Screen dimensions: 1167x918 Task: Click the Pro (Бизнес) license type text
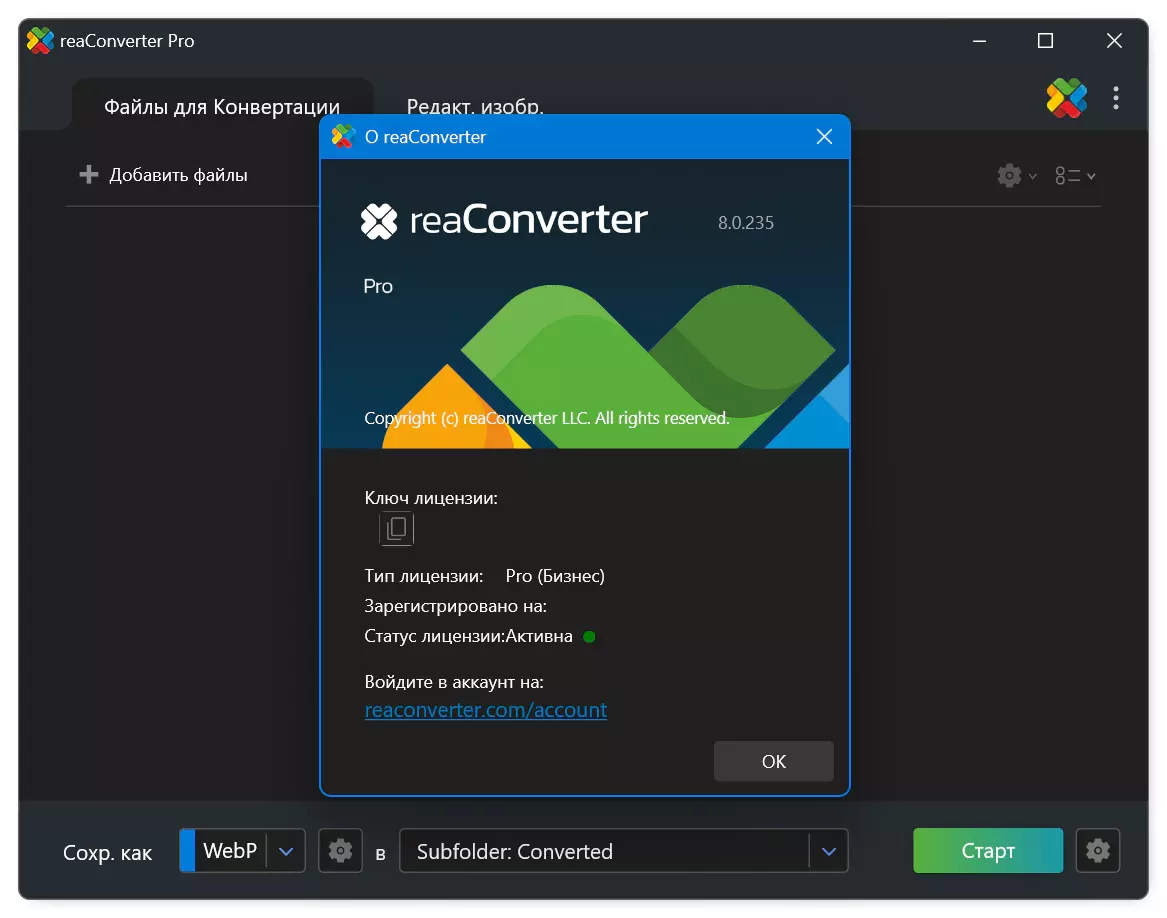(x=555, y=576)
